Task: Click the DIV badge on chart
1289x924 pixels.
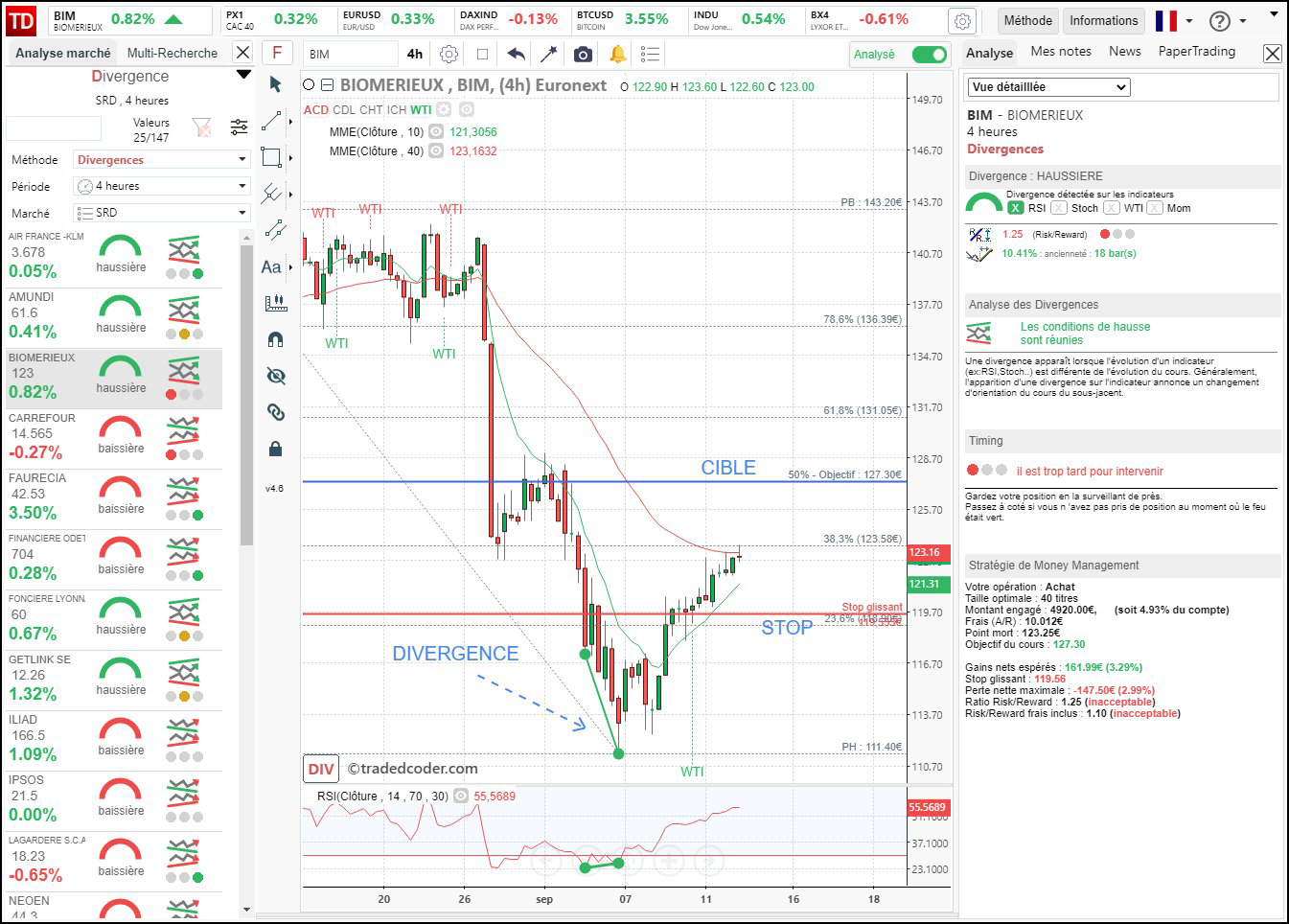Action: [321, 769]
